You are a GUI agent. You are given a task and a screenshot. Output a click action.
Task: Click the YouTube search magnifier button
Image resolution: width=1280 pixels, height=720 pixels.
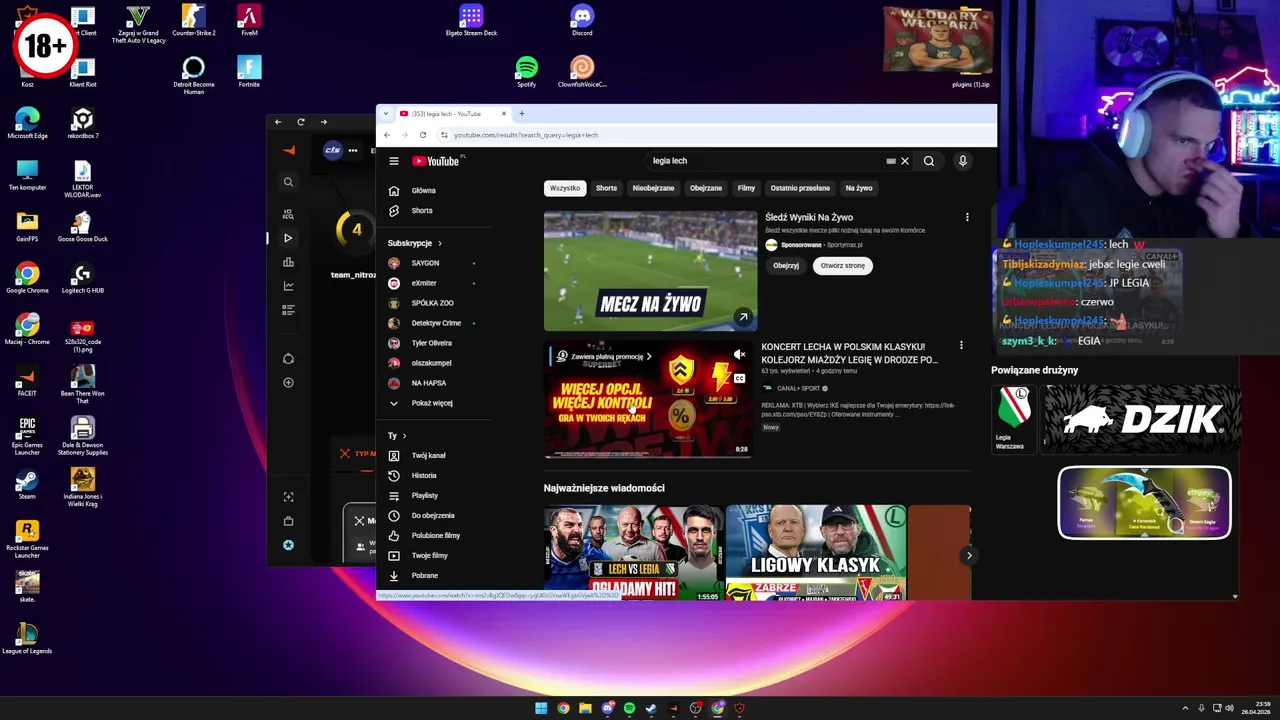click(929, 161)
